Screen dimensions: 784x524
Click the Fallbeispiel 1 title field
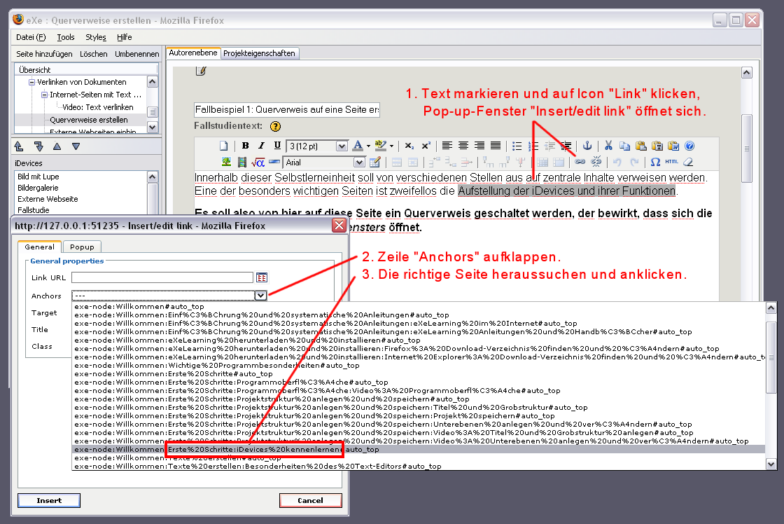287,110
